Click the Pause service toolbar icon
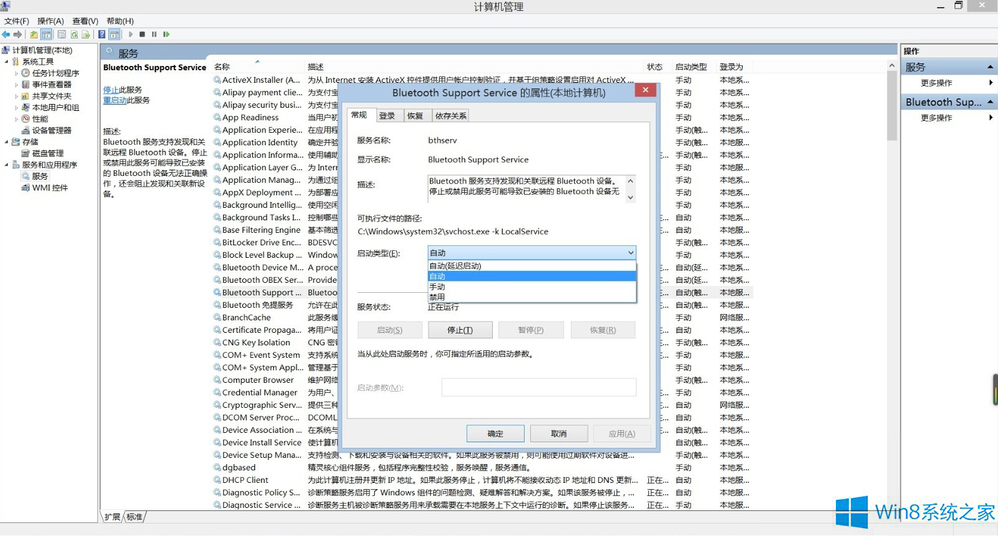Image resolution: width=998 pixels, height=536 pixels. pos(154,34)
